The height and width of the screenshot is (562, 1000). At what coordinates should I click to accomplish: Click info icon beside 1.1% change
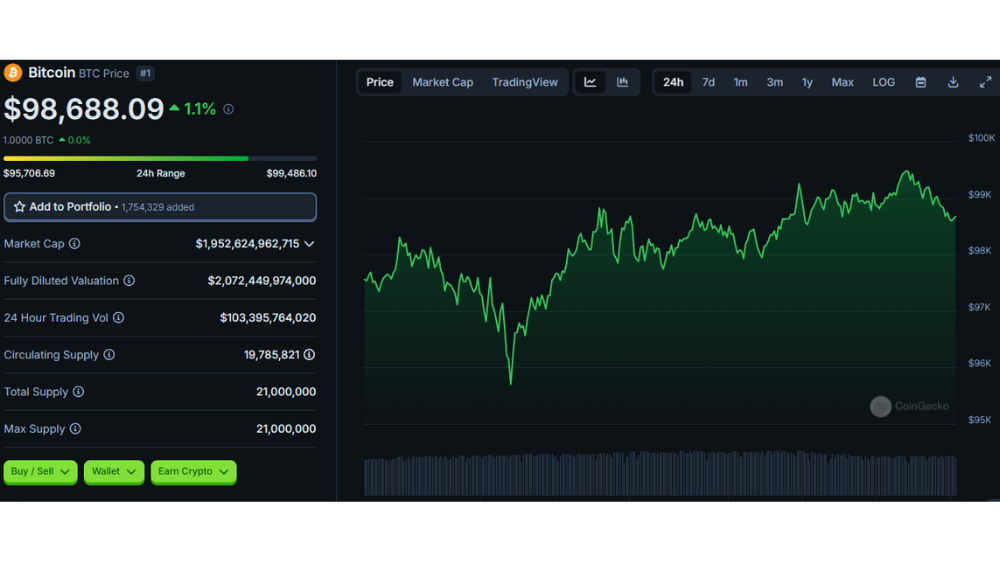coord(228,110)
